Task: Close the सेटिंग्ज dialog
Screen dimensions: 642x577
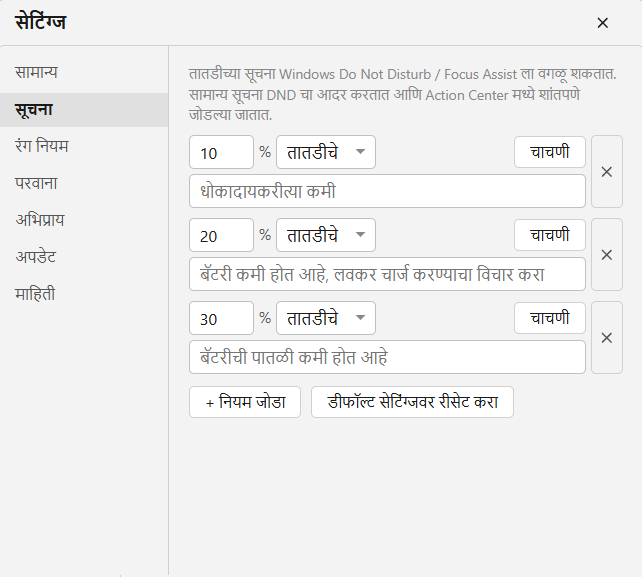Action: point(602,23)
